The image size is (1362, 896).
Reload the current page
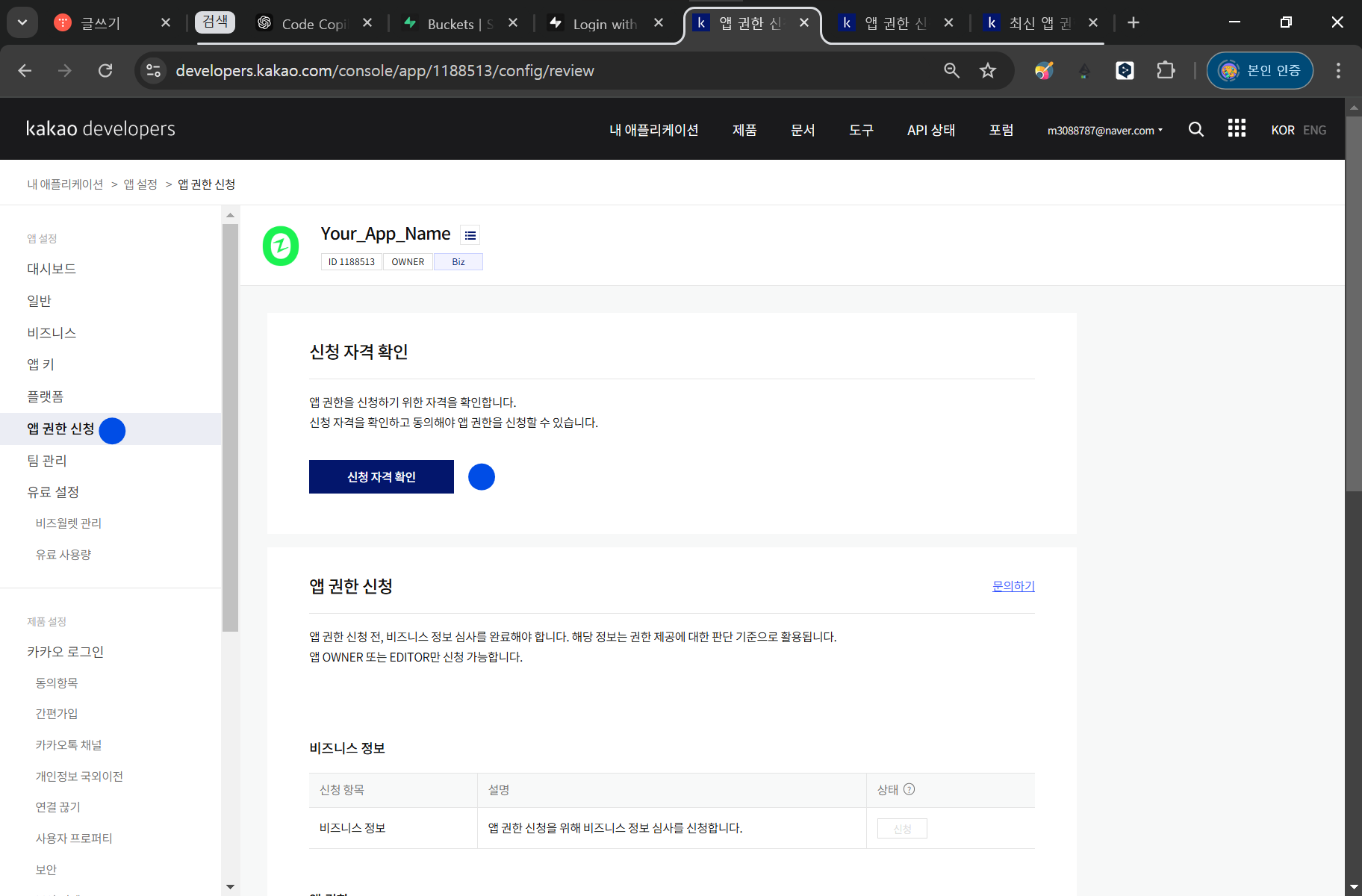(x=105, y=70)
